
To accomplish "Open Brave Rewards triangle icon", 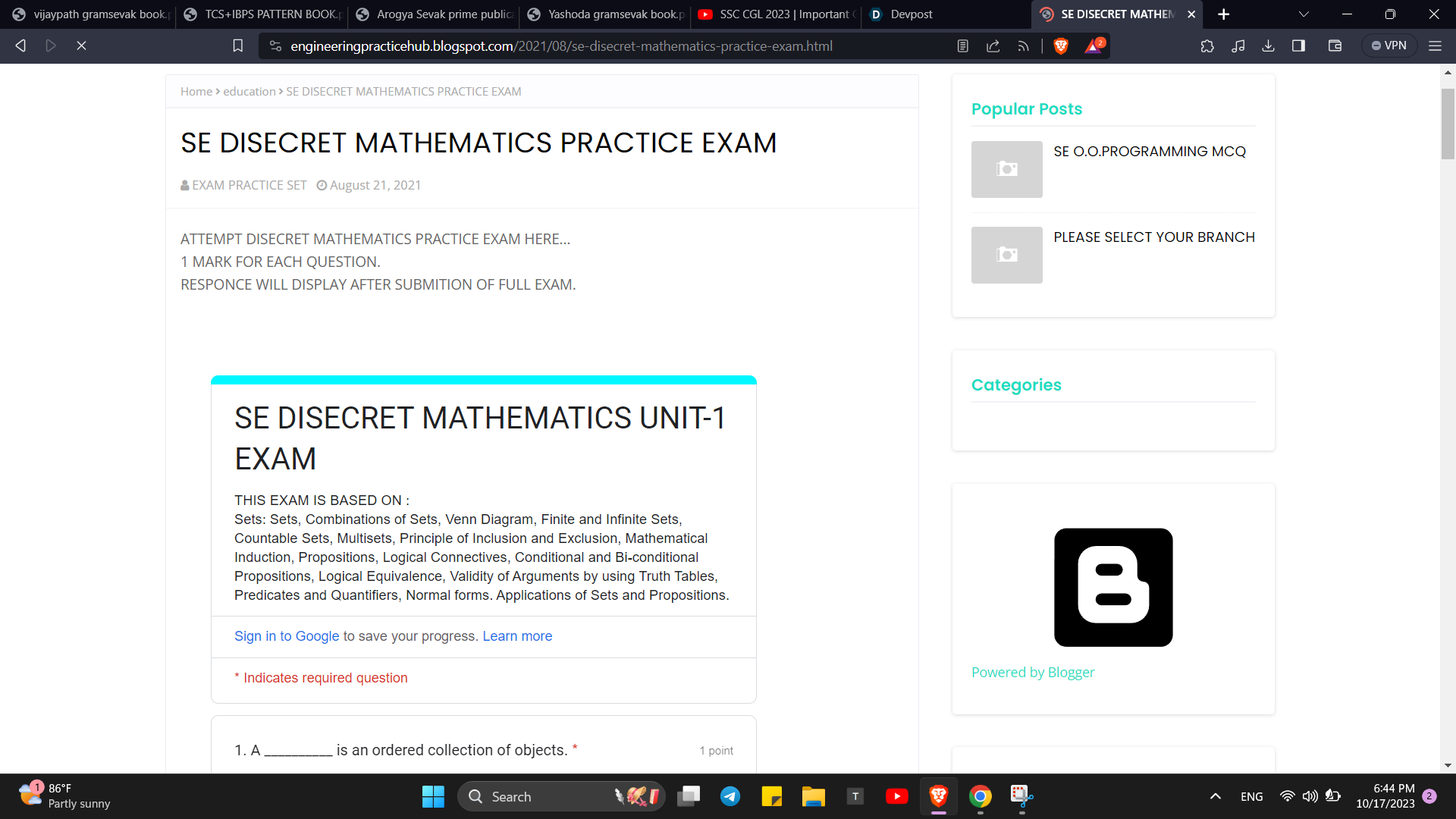I will (1093, 46).
